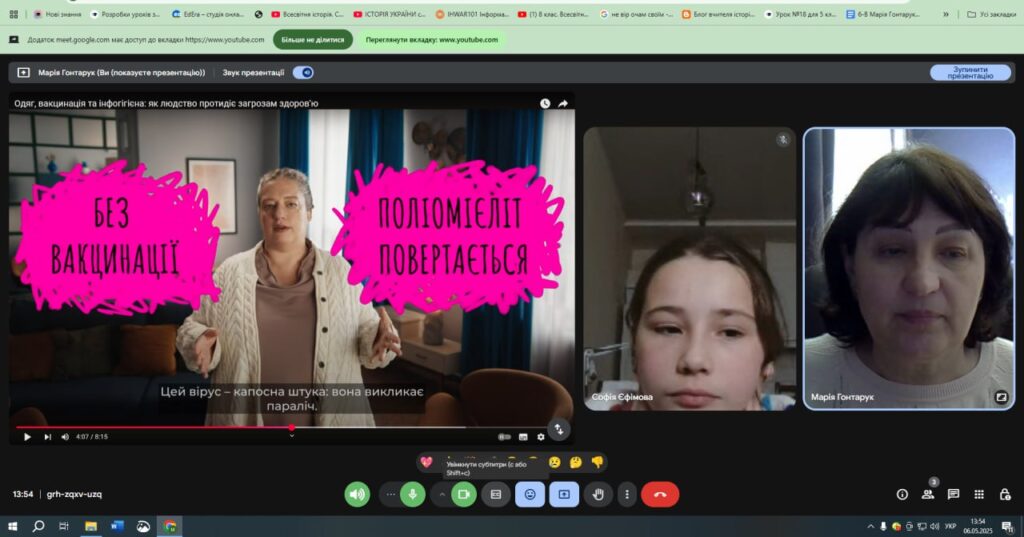
Task: Open the Chrome apps grid shortcut
Action: pos(14,14)
